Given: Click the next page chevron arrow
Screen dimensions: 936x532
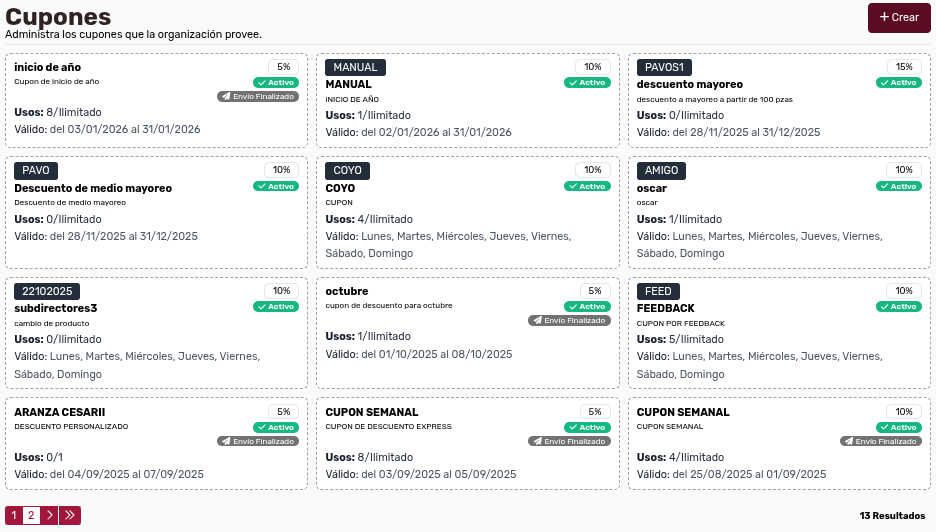Looking at the screenshot, I should pos(49,515).
